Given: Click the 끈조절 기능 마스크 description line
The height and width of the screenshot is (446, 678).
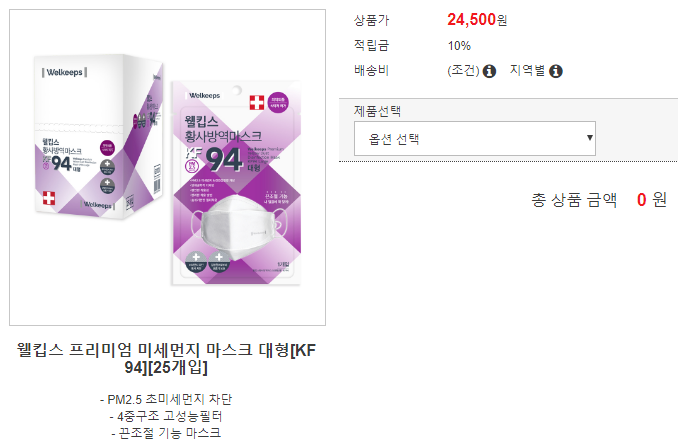Looking at the screenshot, I should (166, 433).
